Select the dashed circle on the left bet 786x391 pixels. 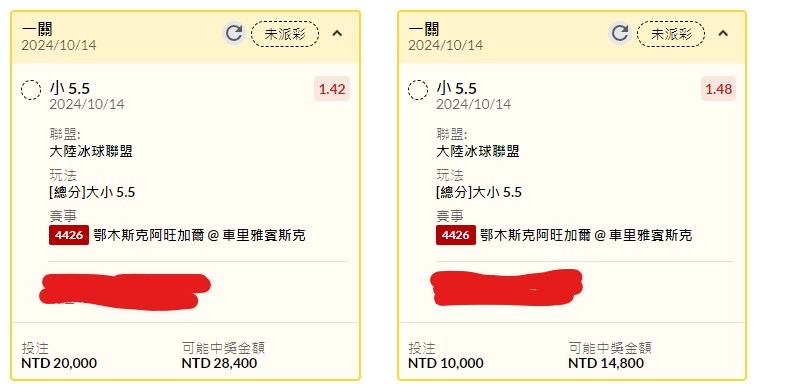tap(31, 90)
